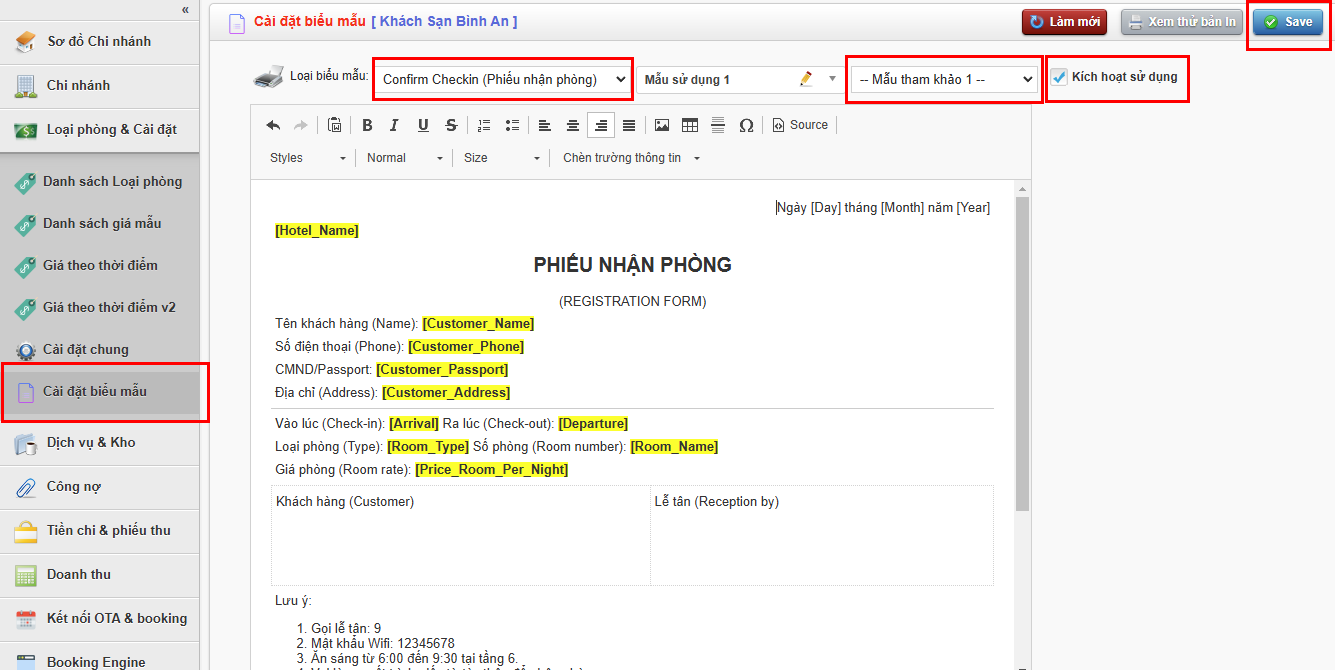
Task: Expand the Chèn trường thông tin dropdown
Action: coord(631,158)
